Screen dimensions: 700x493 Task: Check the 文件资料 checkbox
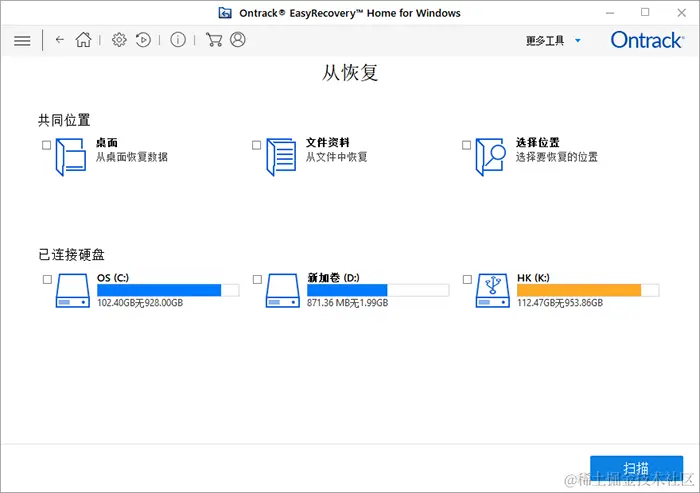pyautogui.click(x=256, y=145)
